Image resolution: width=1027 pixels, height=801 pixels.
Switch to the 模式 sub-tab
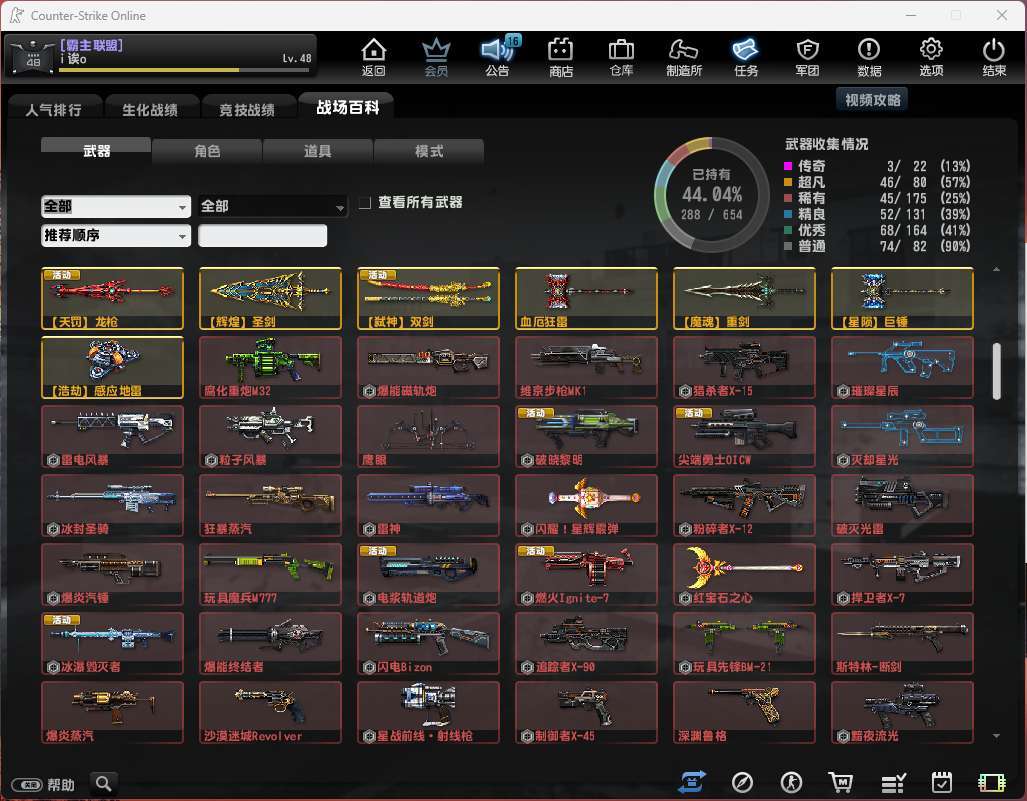tap(429, 151)
